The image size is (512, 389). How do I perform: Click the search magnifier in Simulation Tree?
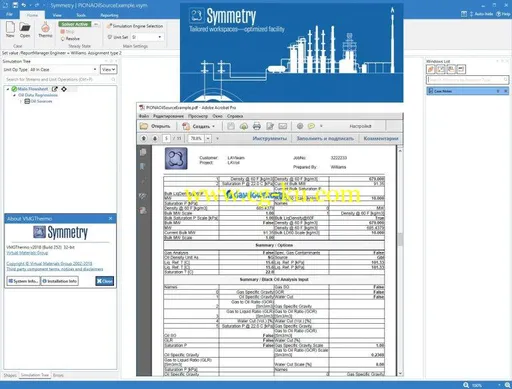click(113, 79)
